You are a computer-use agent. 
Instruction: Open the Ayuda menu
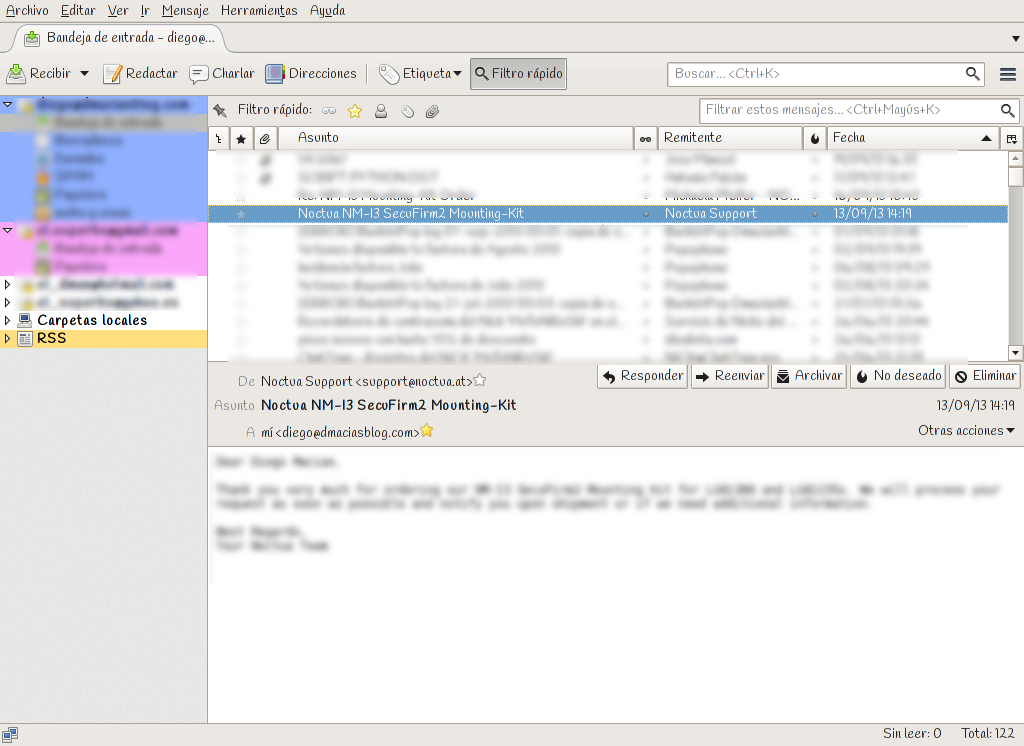[x=327, y=10]
